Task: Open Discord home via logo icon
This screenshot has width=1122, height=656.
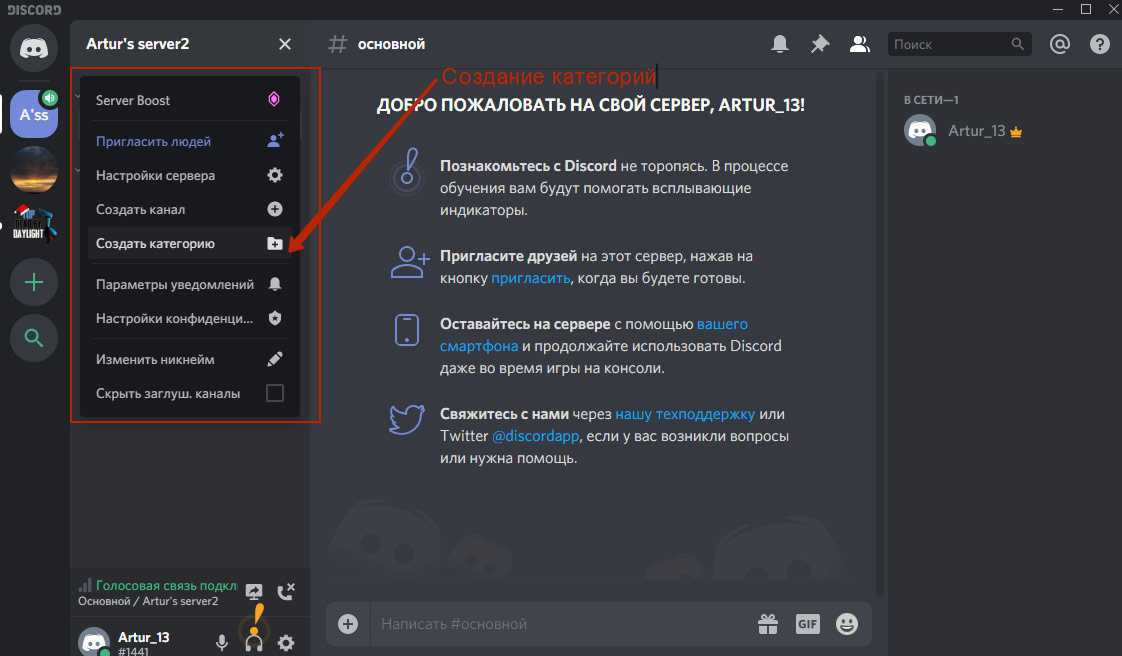Action: coord(34,47)
